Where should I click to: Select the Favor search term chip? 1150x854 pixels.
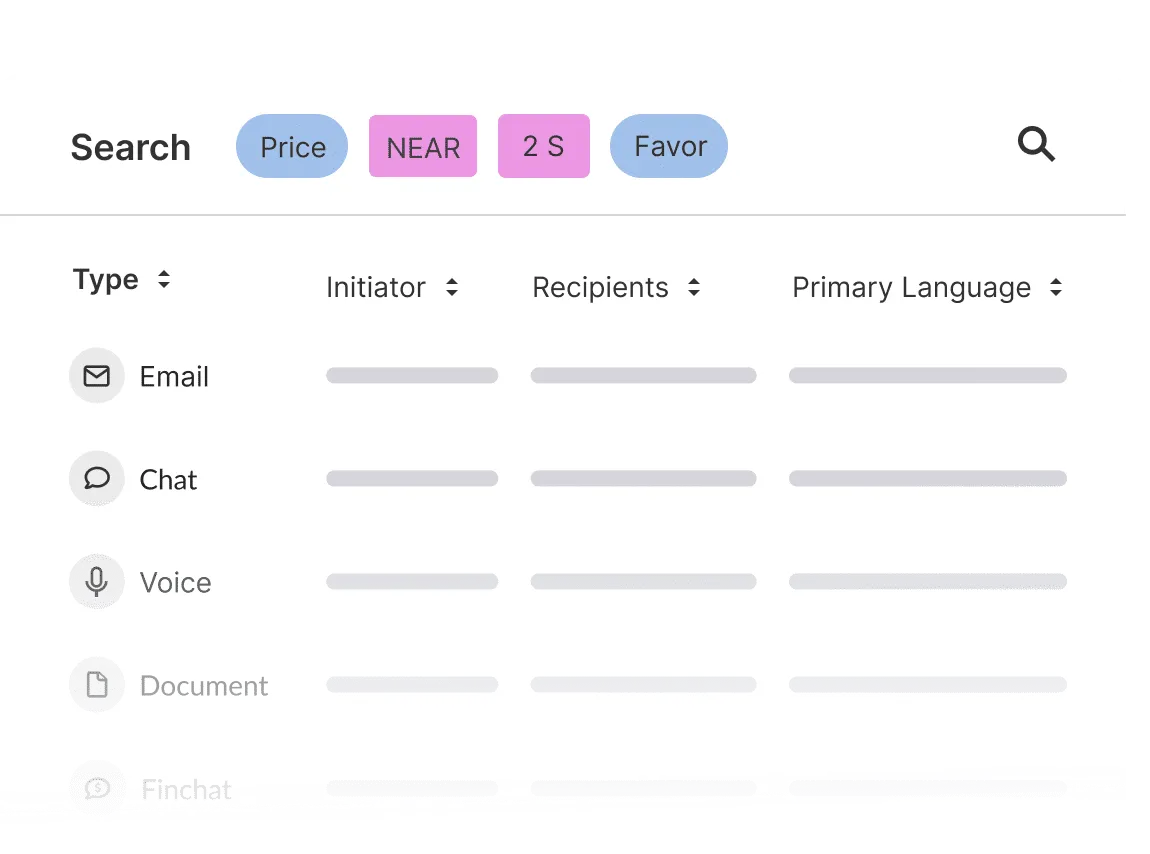point(669,147)
